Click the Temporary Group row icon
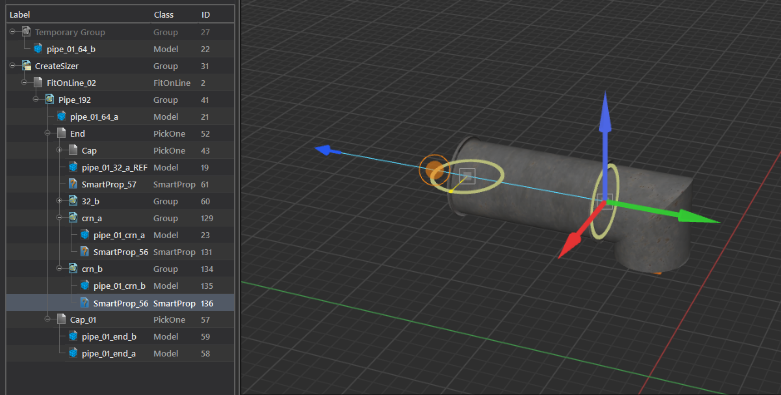The height and width of the screenshot is (395, 781). [26, 32]
